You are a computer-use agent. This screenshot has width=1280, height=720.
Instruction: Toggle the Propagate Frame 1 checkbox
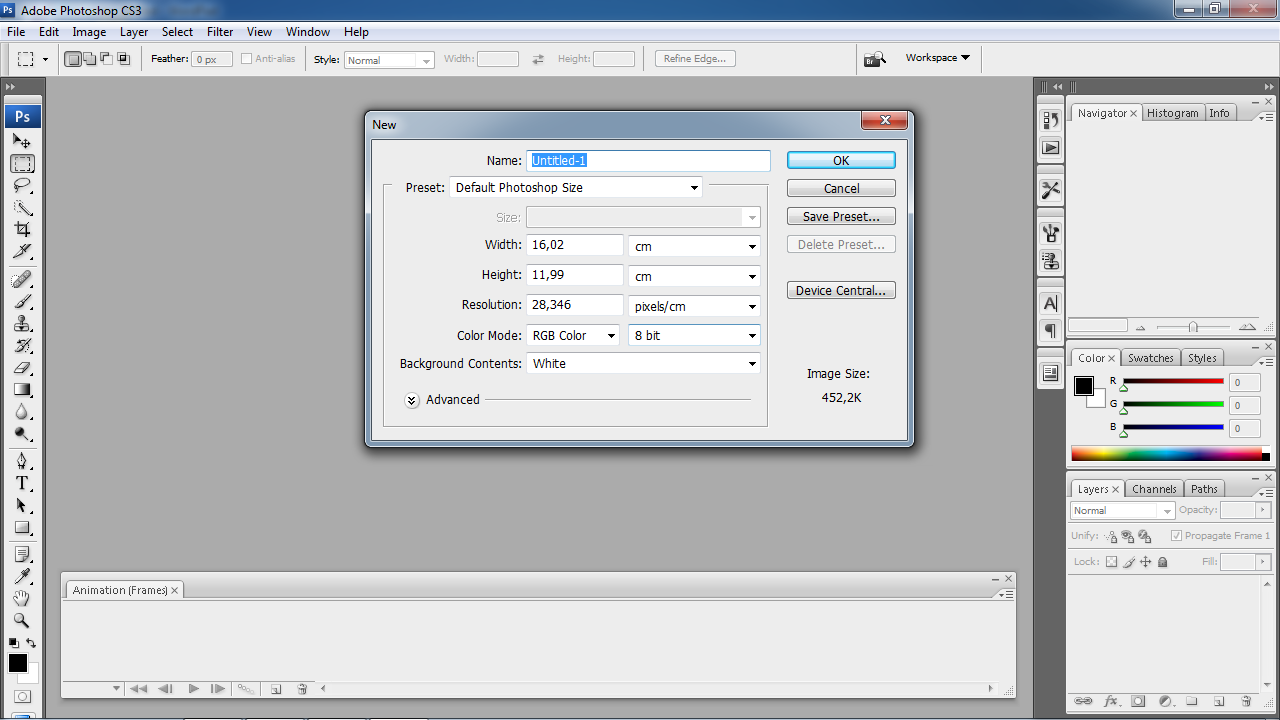[x=1176, y=536]
